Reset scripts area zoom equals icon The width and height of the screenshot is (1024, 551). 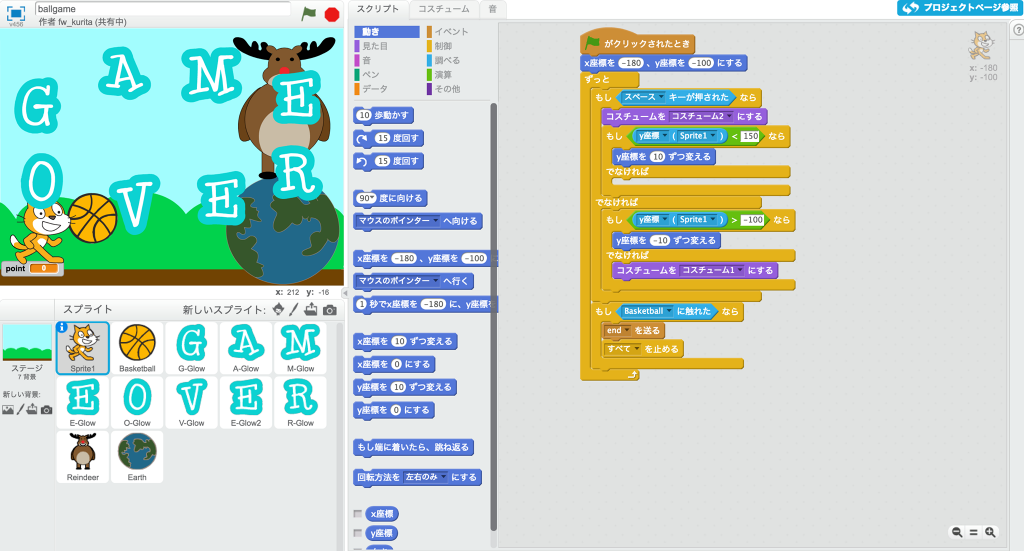[973, 532]
